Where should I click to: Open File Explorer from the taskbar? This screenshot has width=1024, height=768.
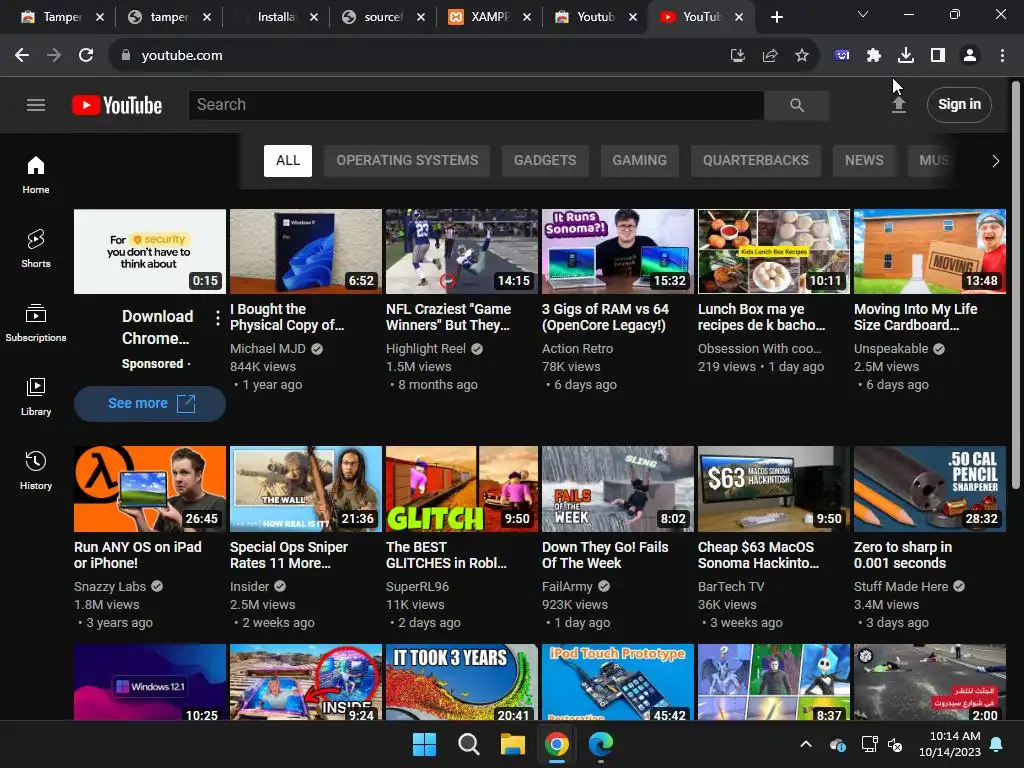(513, 744)
